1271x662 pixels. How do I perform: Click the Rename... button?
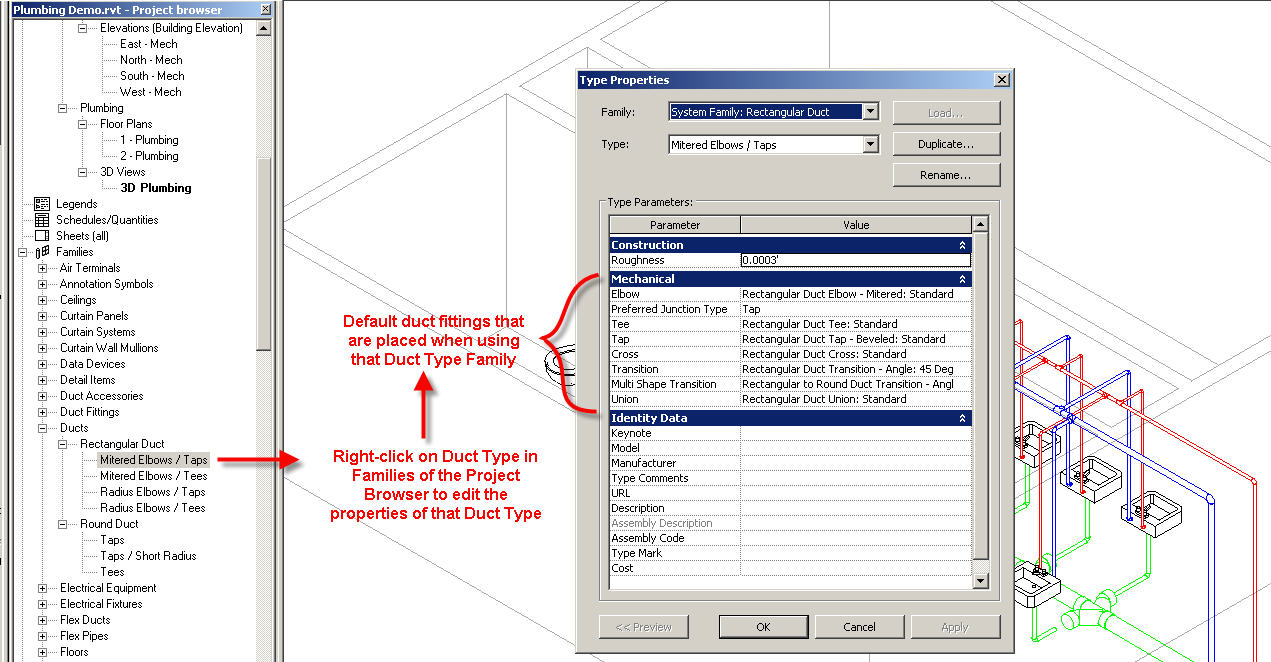946,175
